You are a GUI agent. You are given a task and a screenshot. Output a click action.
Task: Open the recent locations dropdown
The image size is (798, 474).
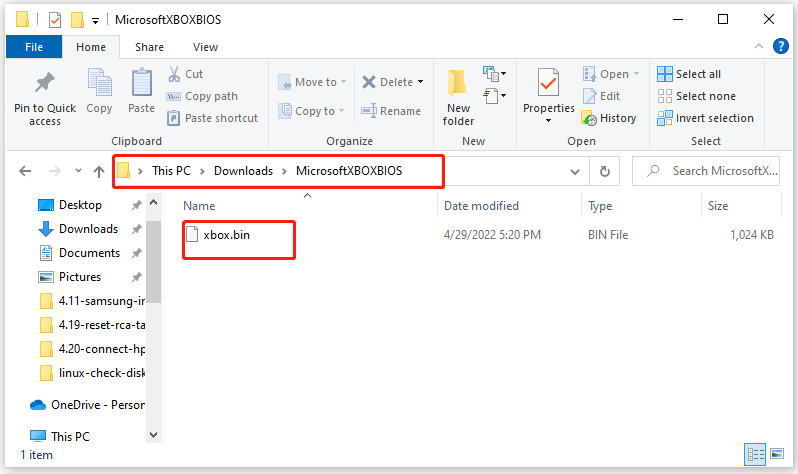tap(78, 171)
